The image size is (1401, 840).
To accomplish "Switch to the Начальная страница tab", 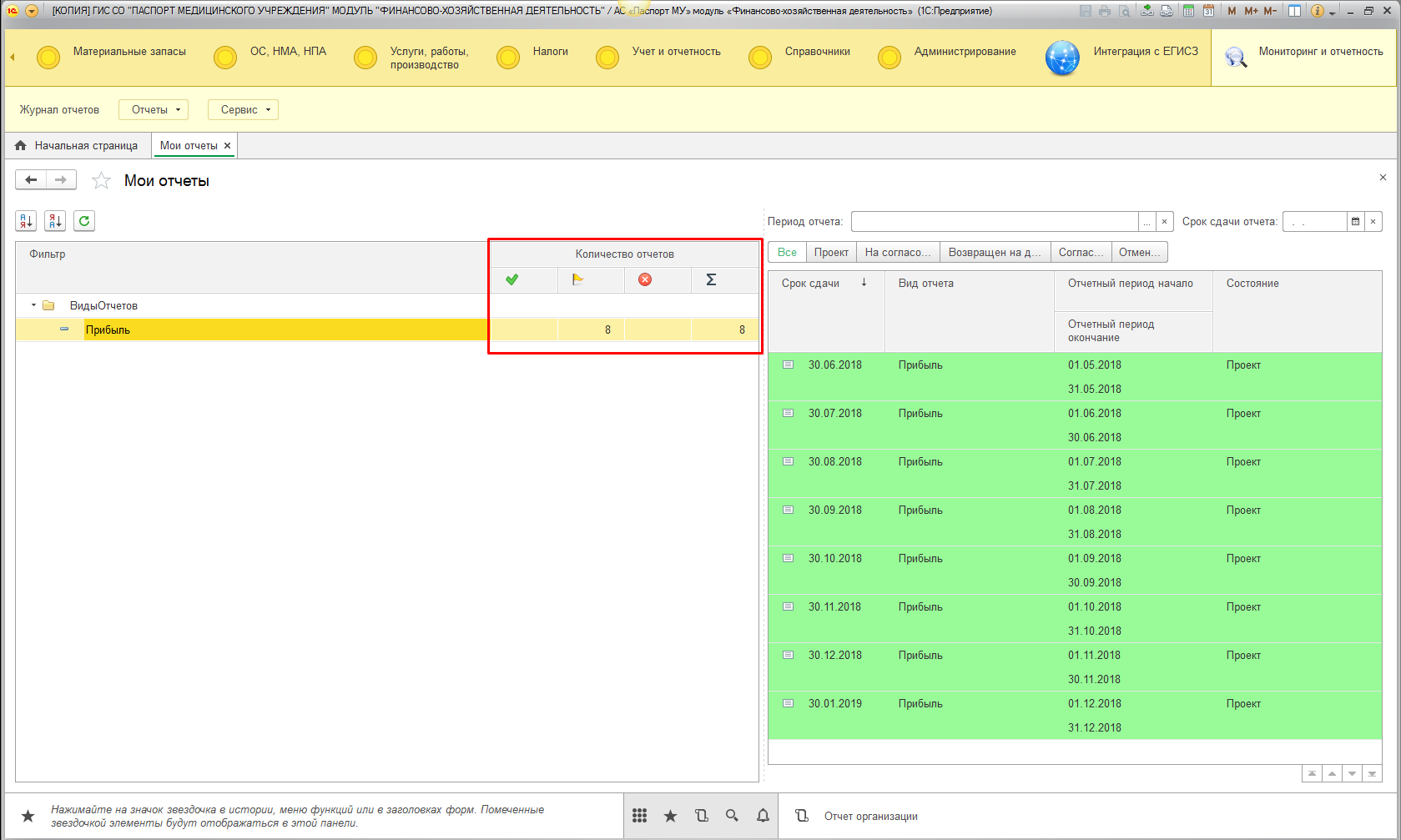I will coord(77,146).
